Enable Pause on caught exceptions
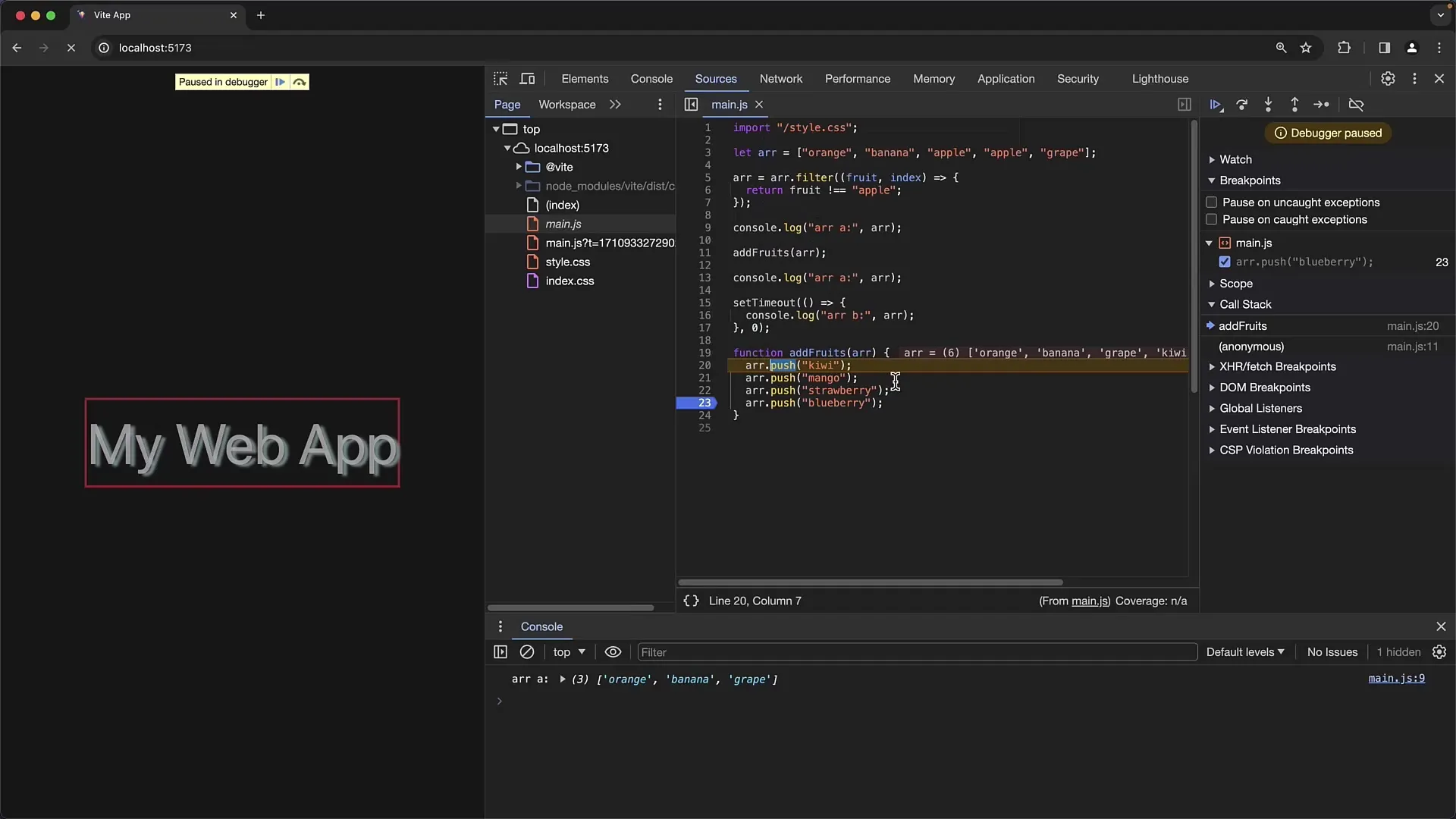Image resolution: width=1456 pixels, height=819 pixels. pos(1212,220)
